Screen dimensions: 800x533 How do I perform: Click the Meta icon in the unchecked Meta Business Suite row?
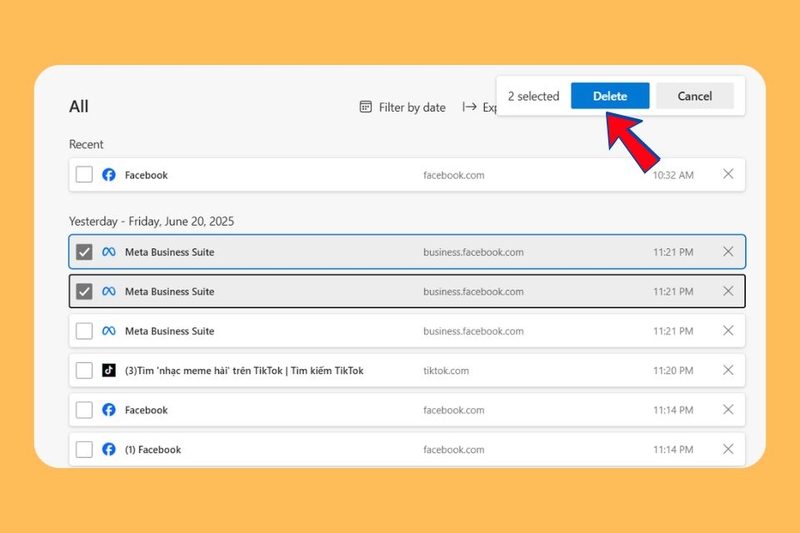click(109, 331)
